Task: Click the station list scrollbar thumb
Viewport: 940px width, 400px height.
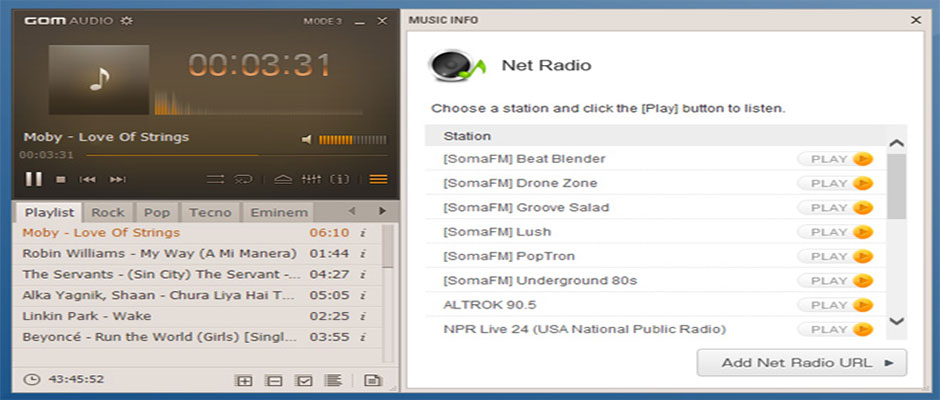Action: pos(896,186)
